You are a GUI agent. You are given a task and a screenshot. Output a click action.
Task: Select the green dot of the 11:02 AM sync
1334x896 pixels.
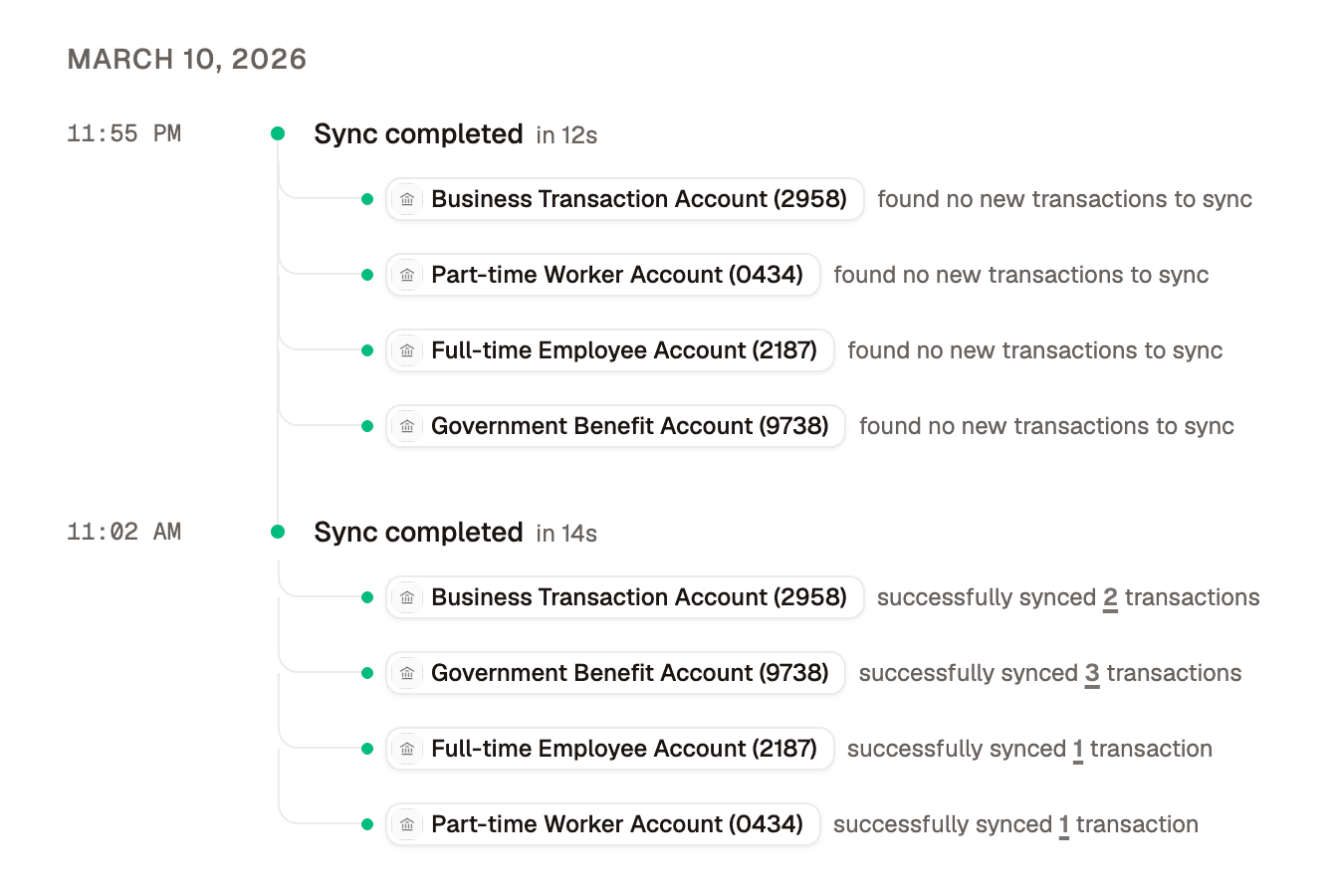coord(278,532)
